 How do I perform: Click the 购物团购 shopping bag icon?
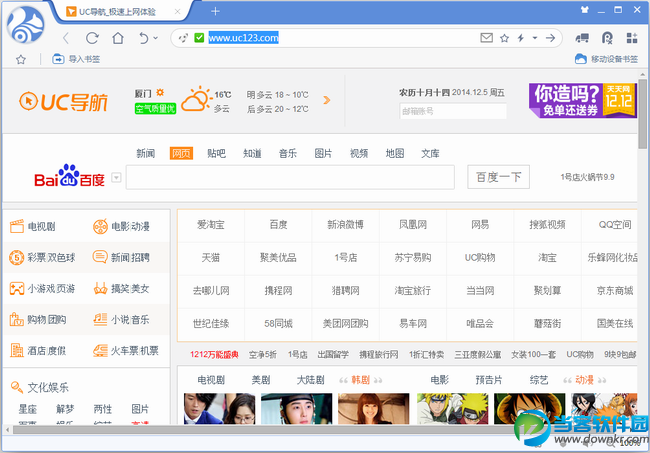(17, 319)
